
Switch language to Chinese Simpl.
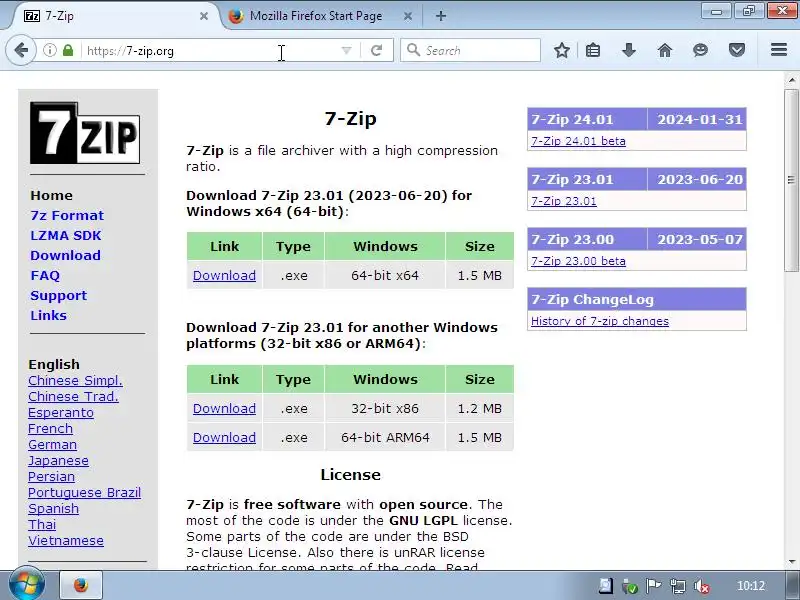click(x=75, y=381)
